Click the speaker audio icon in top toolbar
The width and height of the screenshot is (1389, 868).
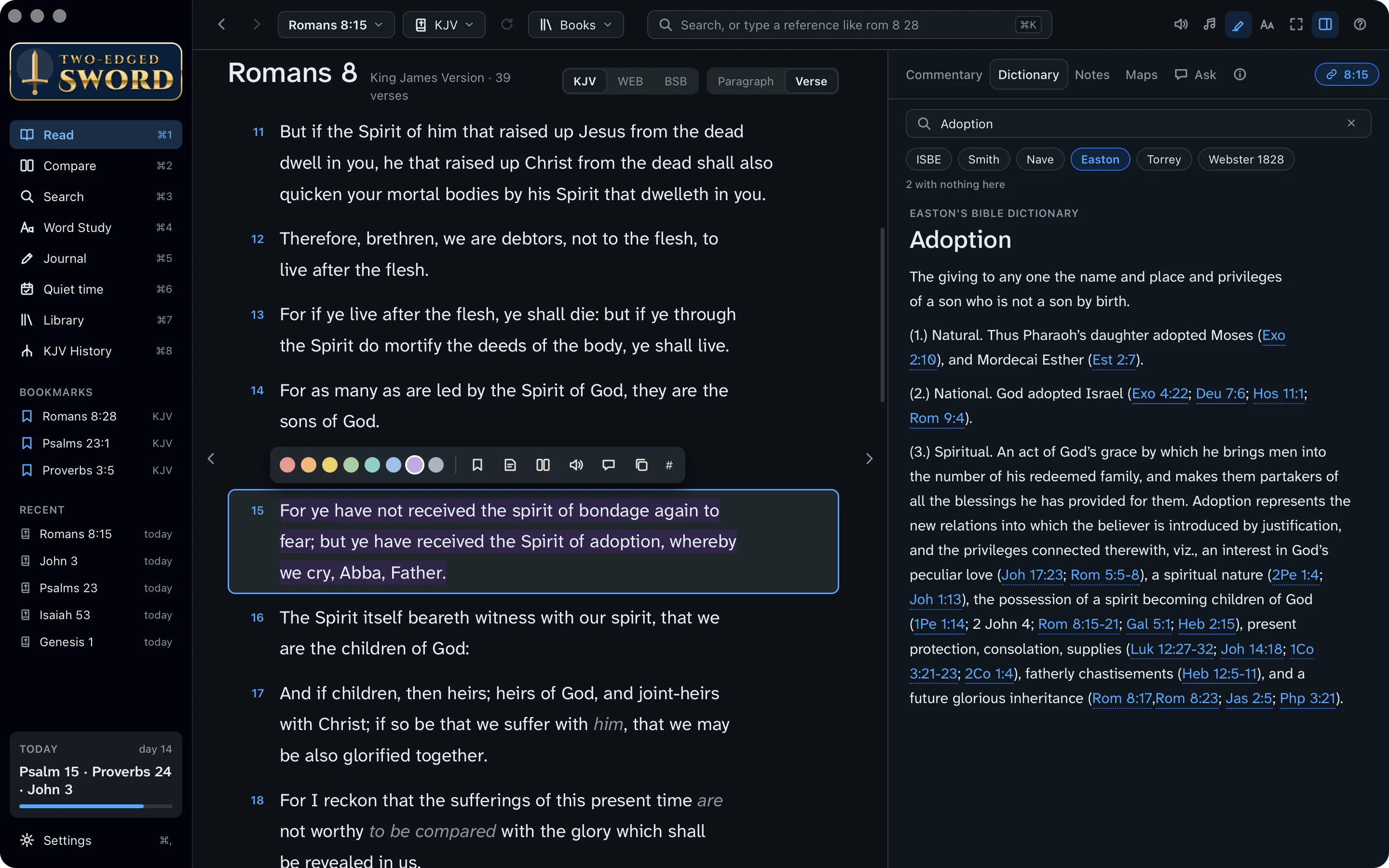(1181, 25)
